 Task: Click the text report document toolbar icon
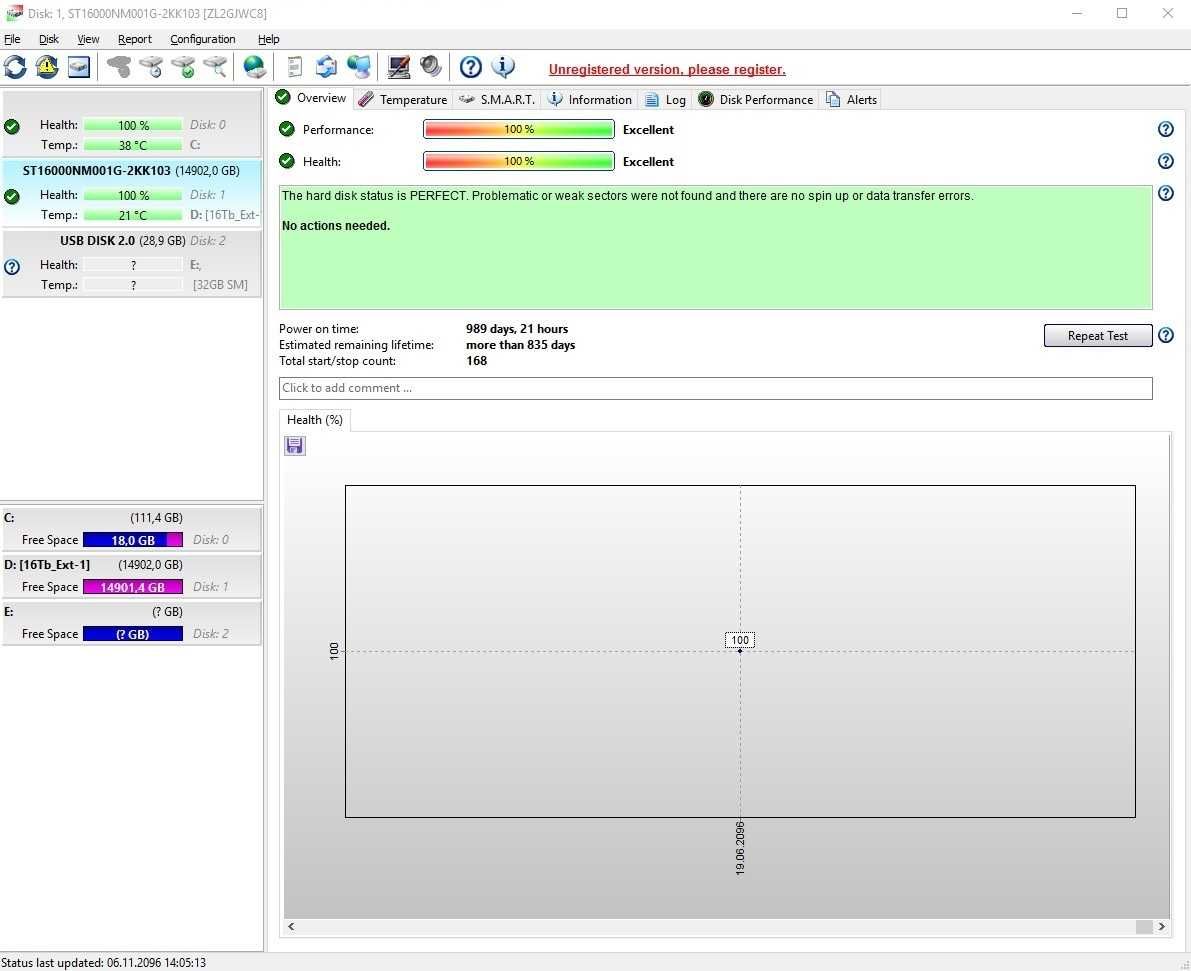pyautogui.click(x=295, y=68)
